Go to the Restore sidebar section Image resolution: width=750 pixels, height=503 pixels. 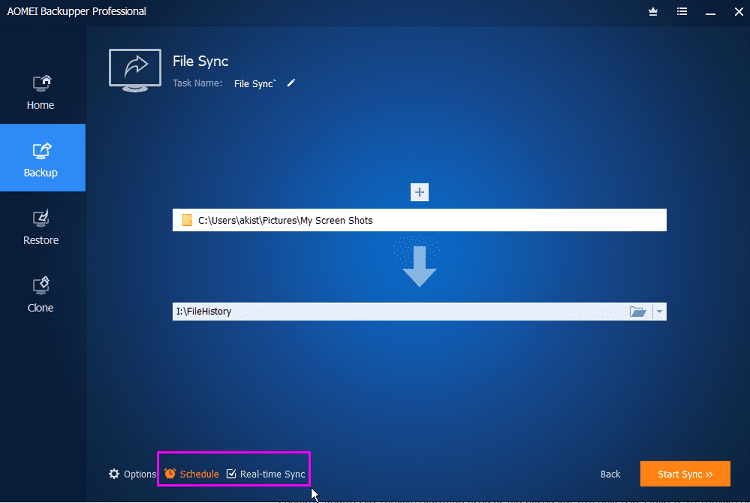(x=41, y=228)
